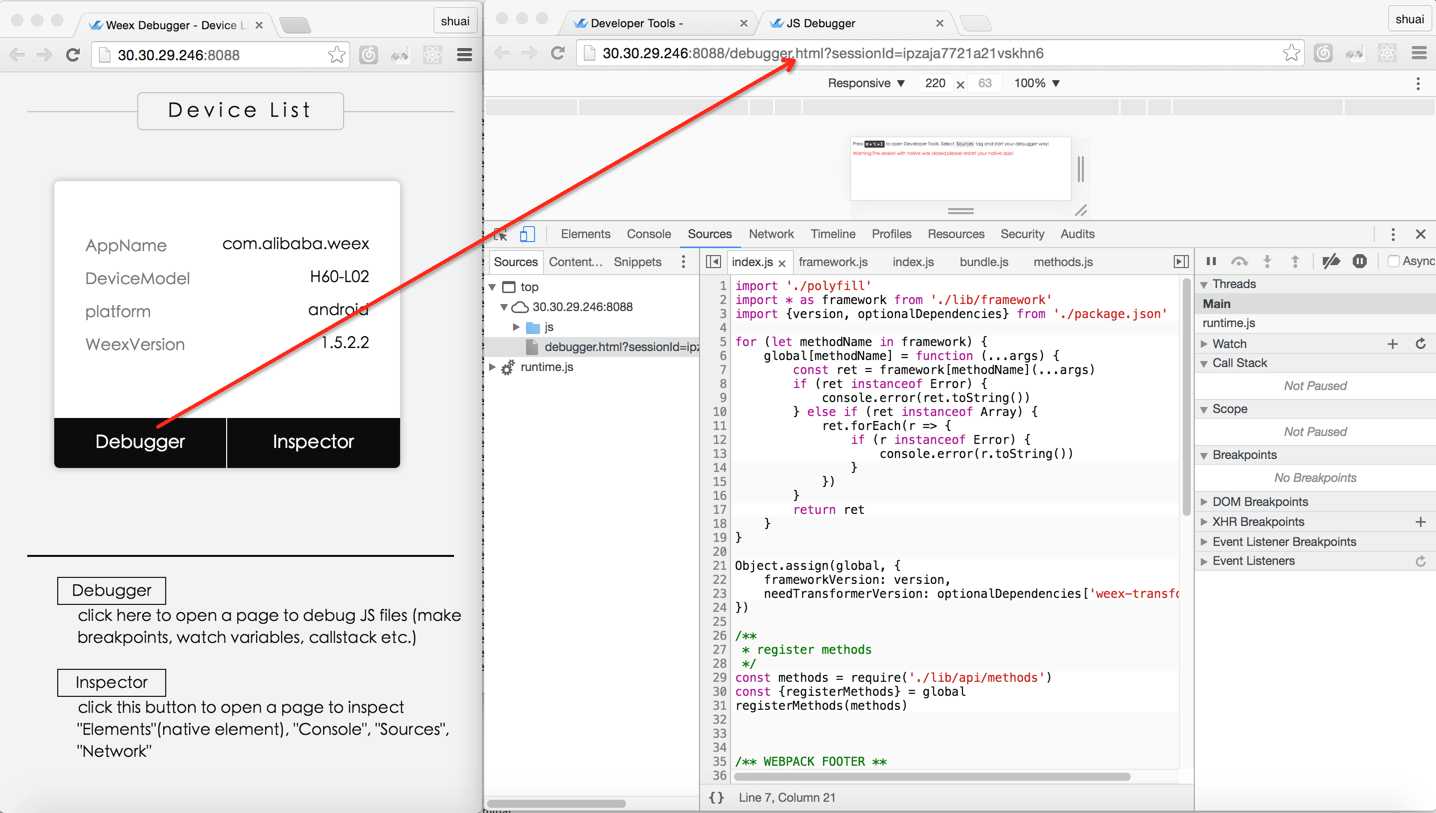
Task: Reload the JS Debugger browser window
Action: click(x=558, y=53)
